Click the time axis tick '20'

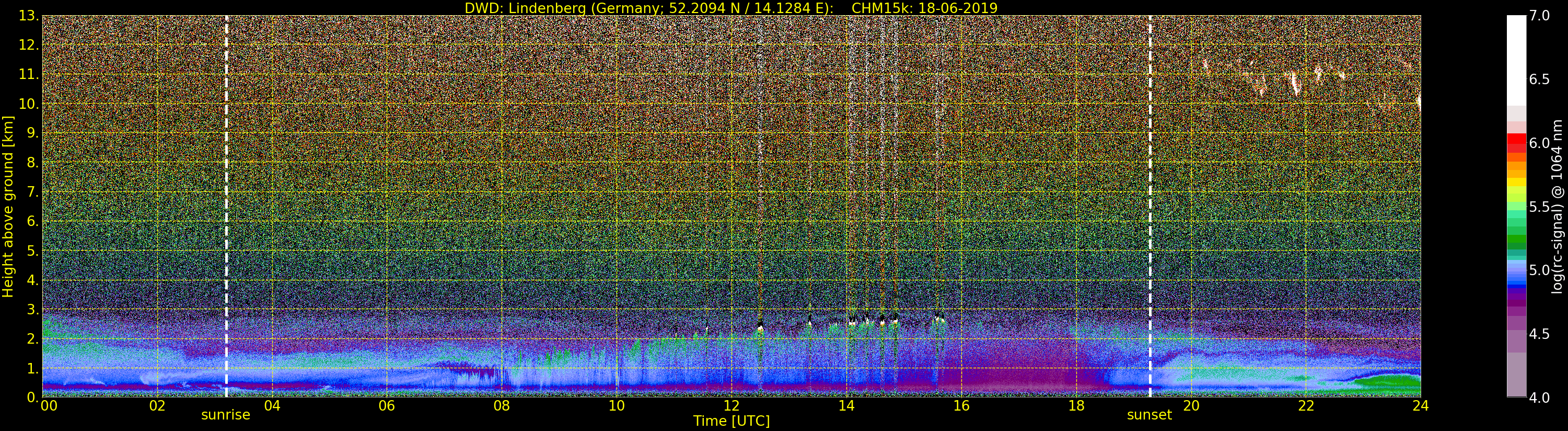click(x=1191, y=406)
